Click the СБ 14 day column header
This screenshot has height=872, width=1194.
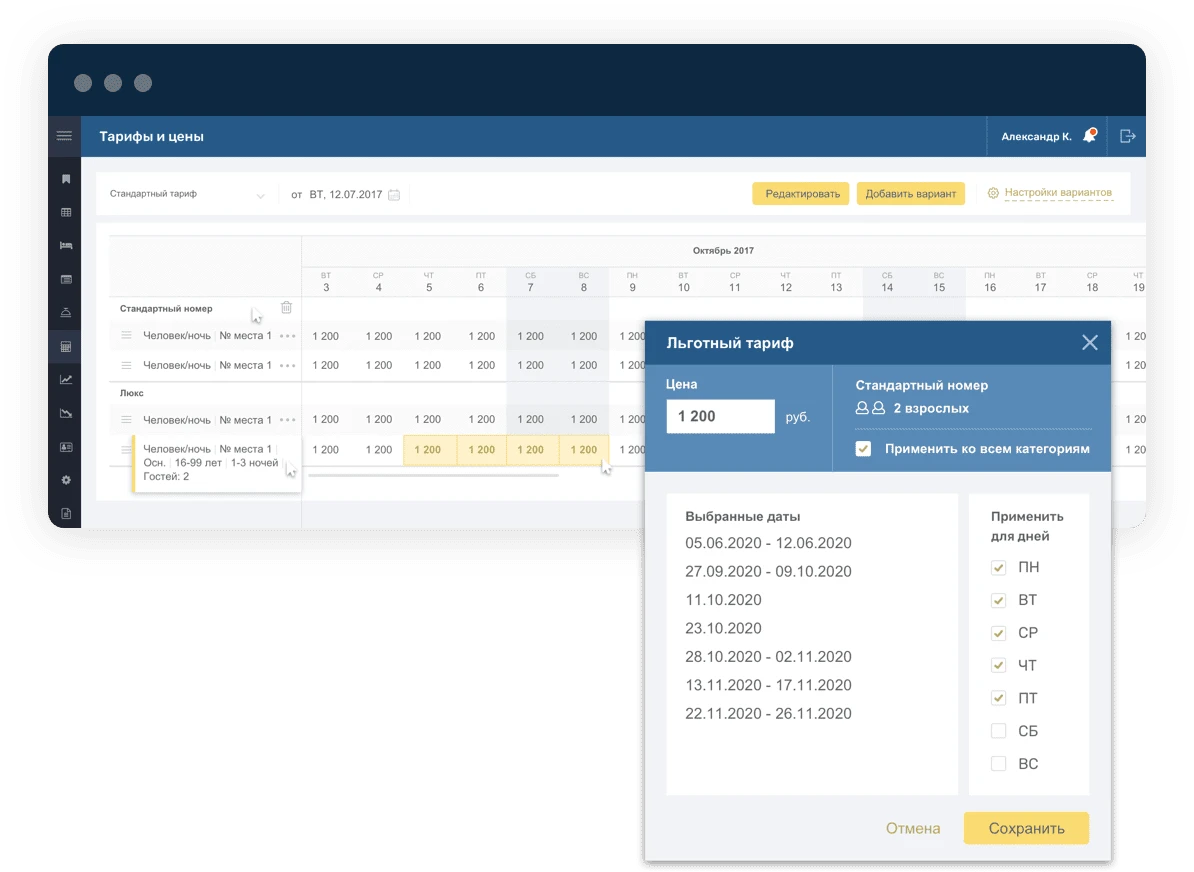click(887, 282)
